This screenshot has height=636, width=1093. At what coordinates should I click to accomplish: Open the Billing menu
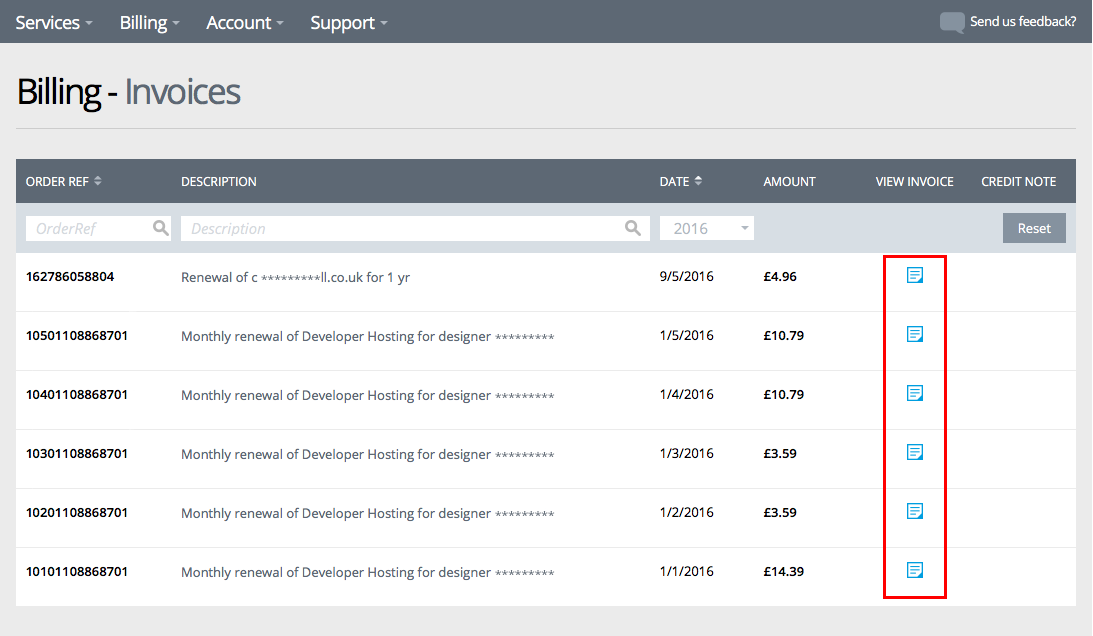[x=149, y=22]
